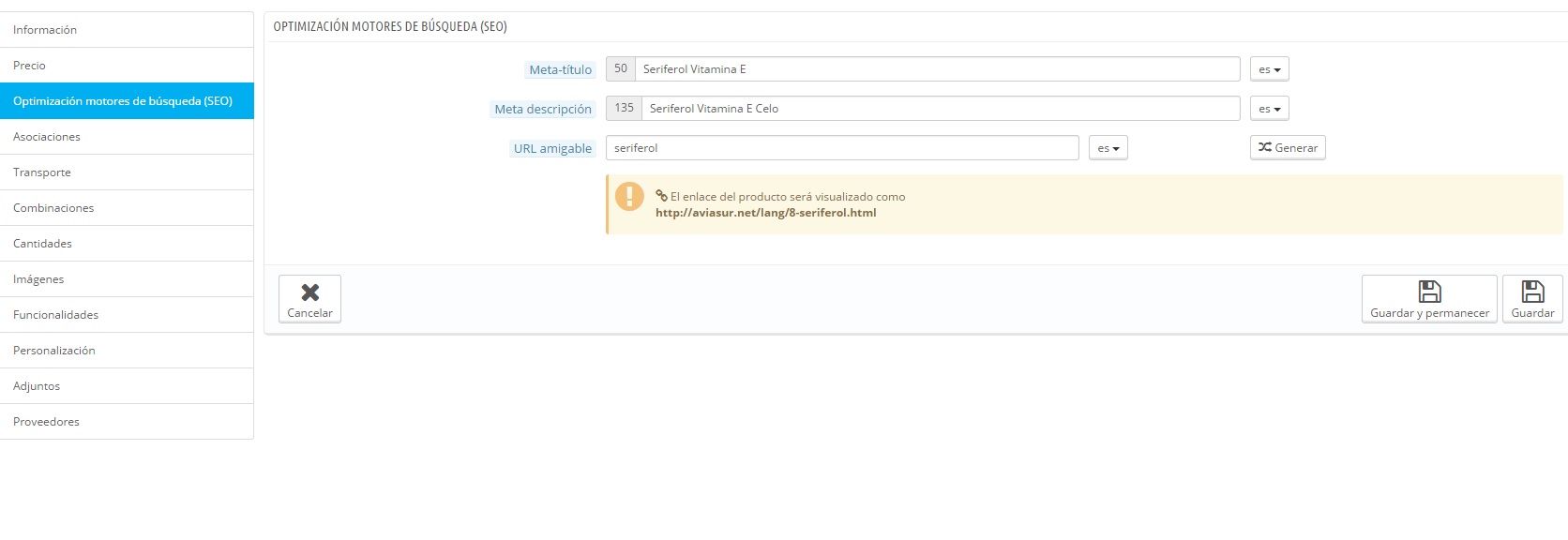Click the Meta-título label
This screenshot has width=1568, height=540.
pos(560,70)
